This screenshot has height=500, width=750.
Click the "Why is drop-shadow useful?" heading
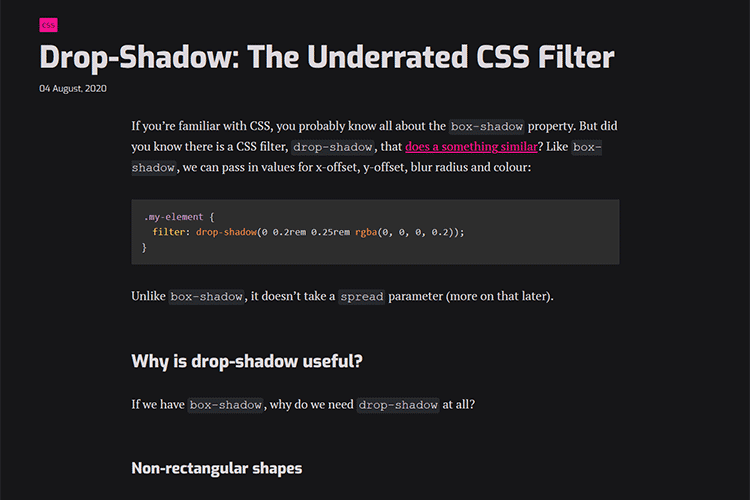click(x=246, y=361)
